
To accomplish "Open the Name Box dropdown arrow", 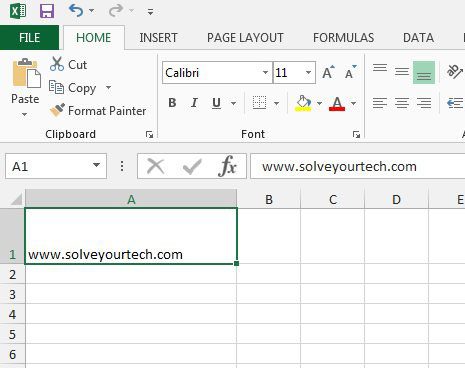I will point(96,165).
